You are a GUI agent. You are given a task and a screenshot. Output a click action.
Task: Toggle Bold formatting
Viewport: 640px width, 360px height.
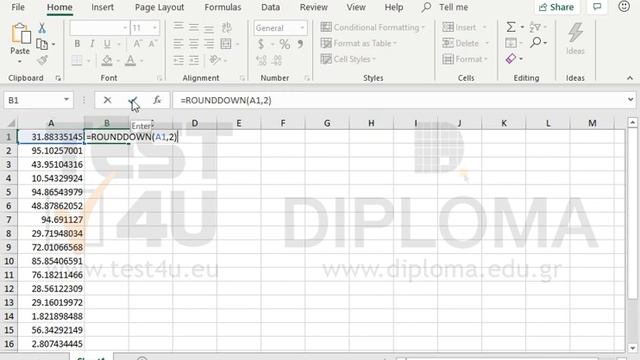point(77,44)
